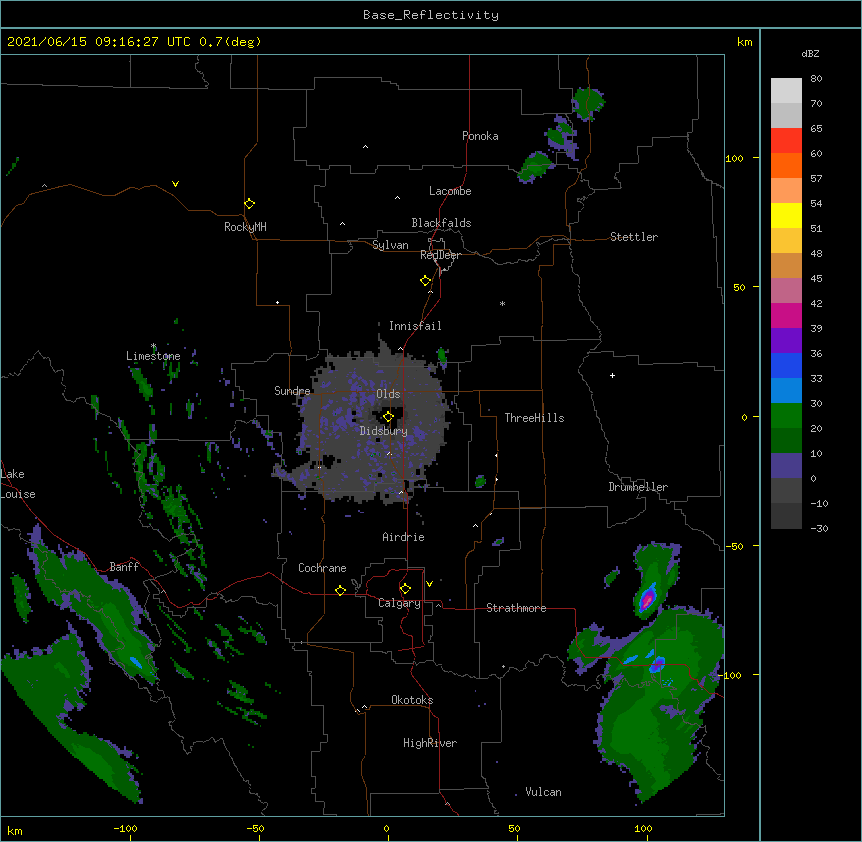This screenshot has width=862, height=842.
Task: Click the Innisfail city label
Action: pyautogui.click(x=415, y=326)
